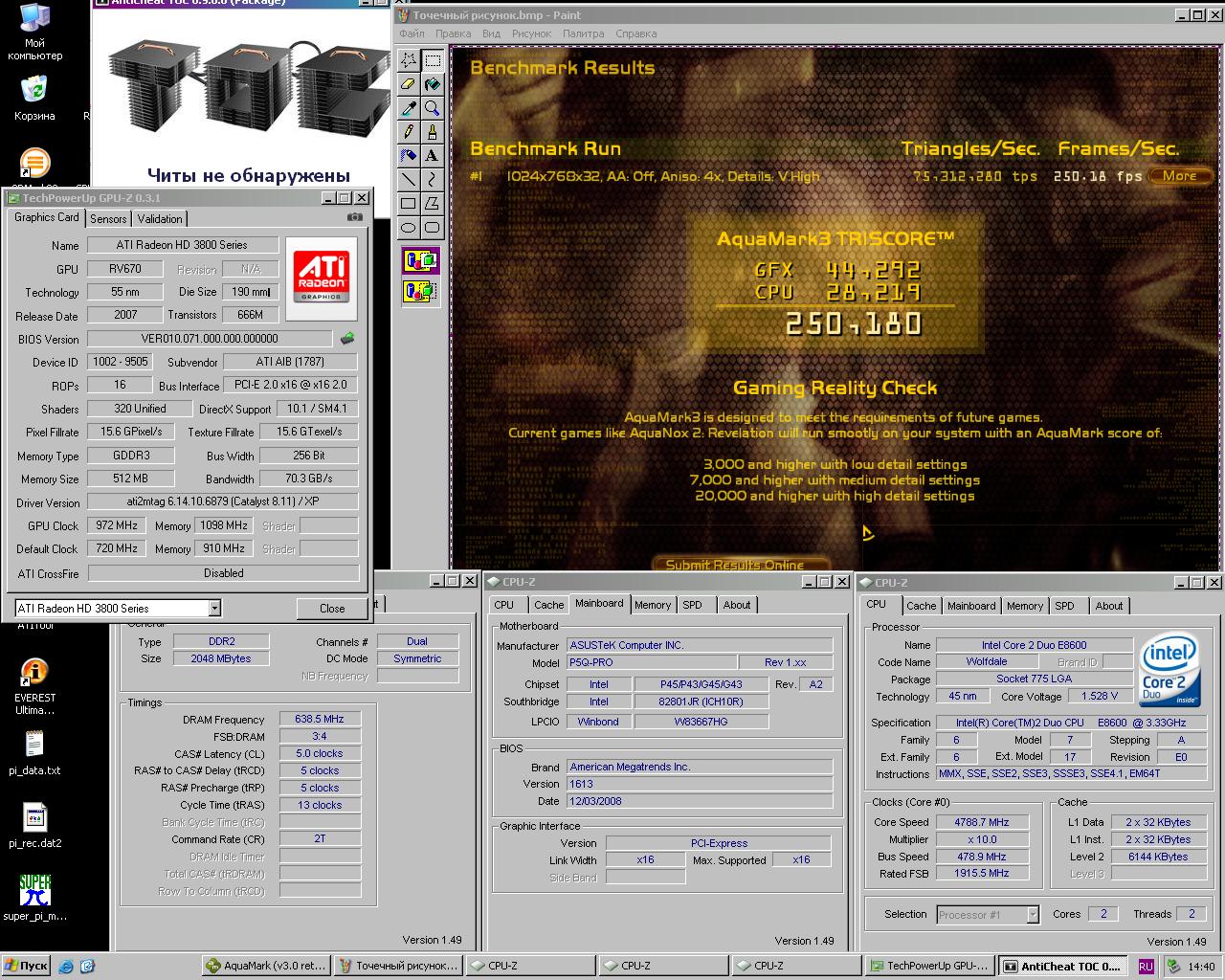Screen dimensions: 1225x980
Task: Switch to the Sensors tab in GPU-Z
Action: click(108, 219)
